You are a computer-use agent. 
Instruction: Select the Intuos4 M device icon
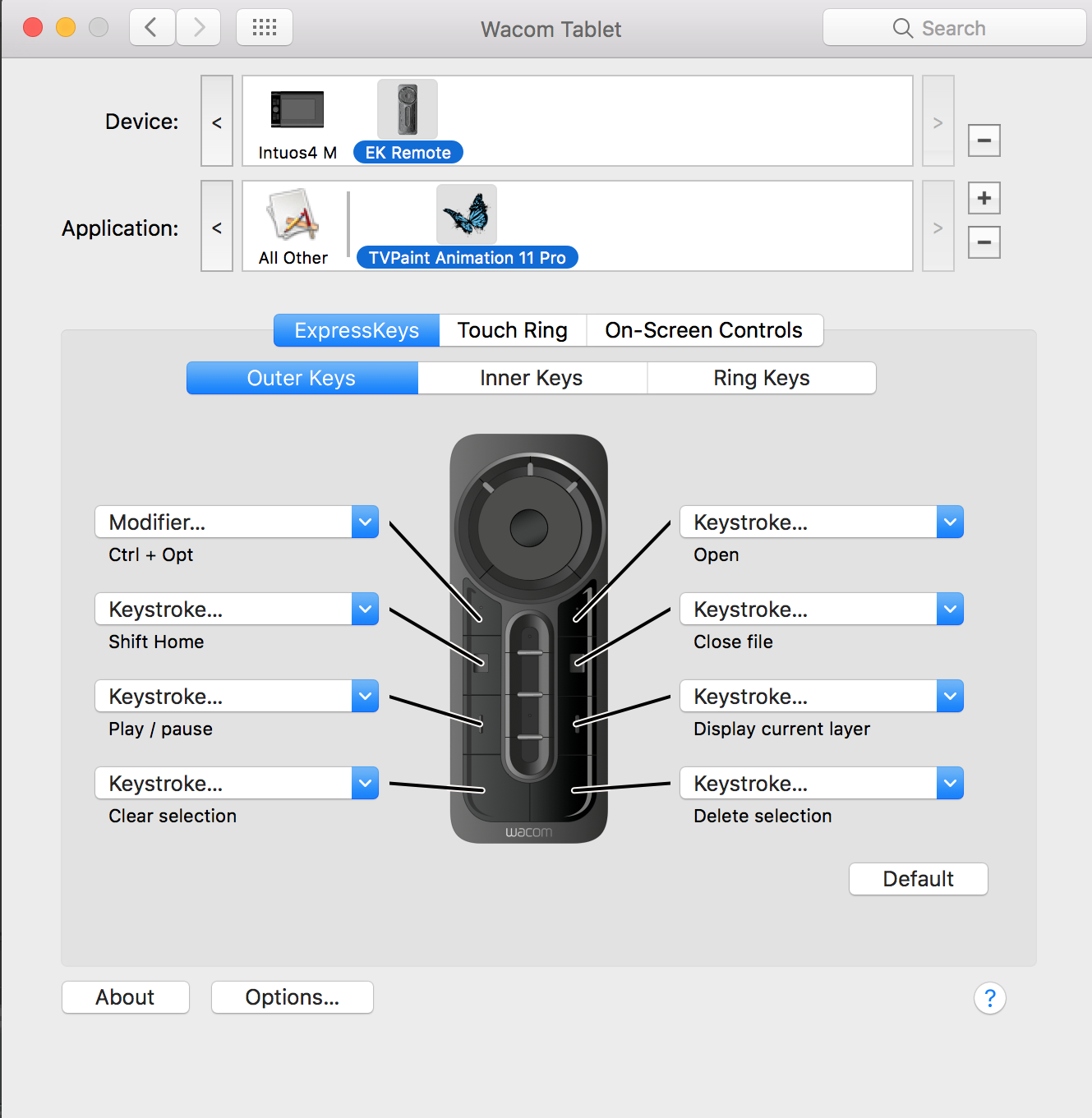pyautogui.click(x=297, y=109)
